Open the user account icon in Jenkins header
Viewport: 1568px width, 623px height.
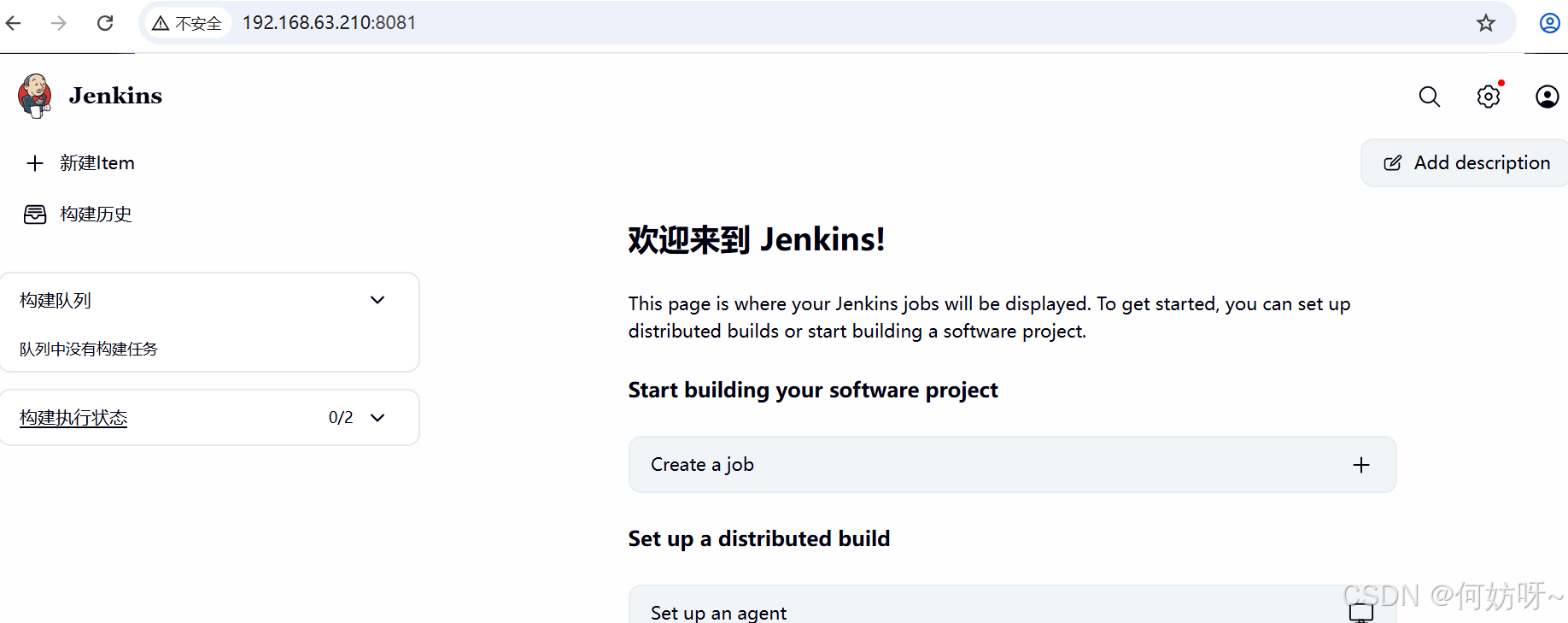pyautogui.click(x=1548, y=97)
